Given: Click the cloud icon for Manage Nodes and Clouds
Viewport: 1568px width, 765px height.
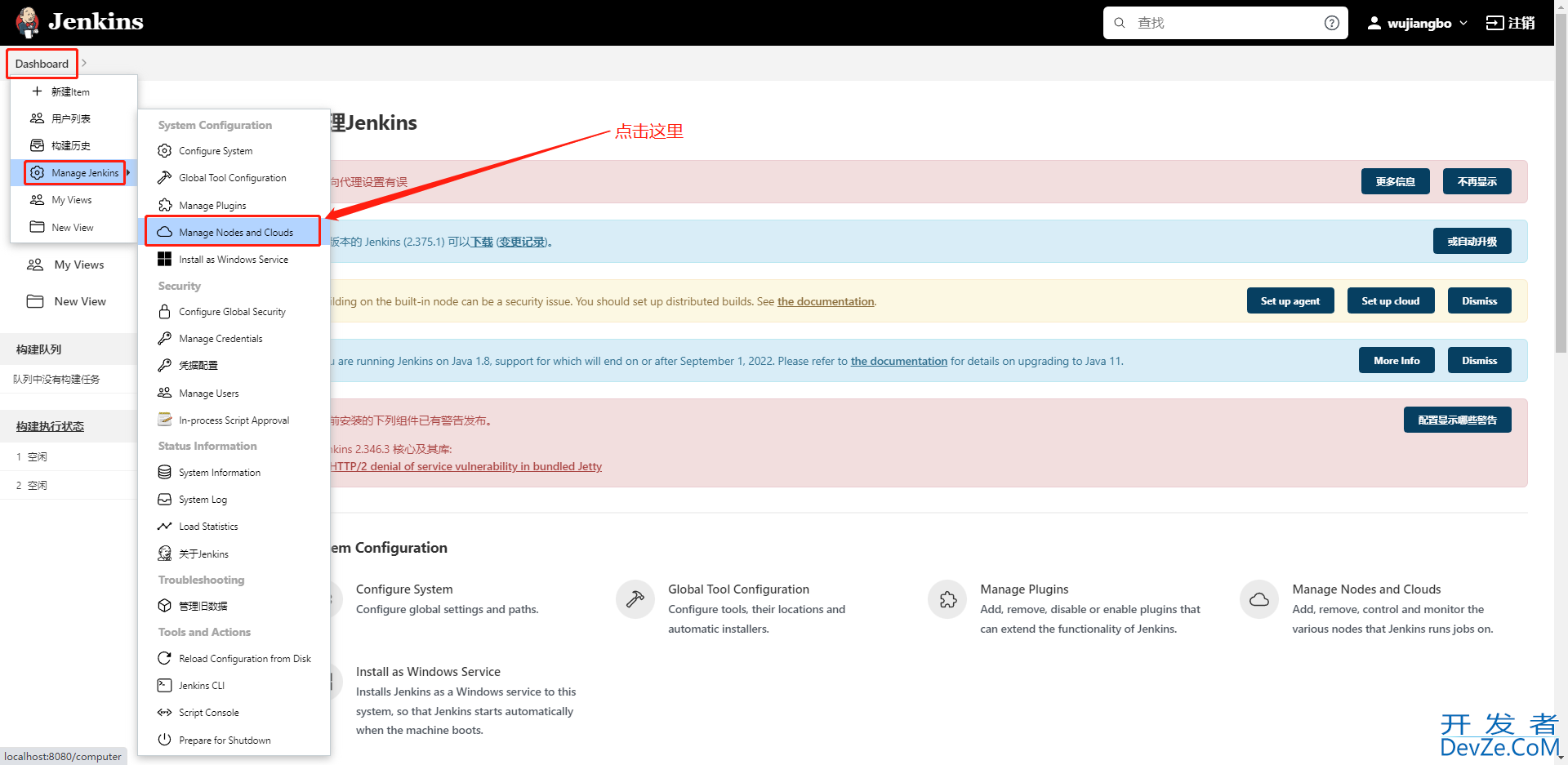Looking at the screenshot, I should (164, 232).
